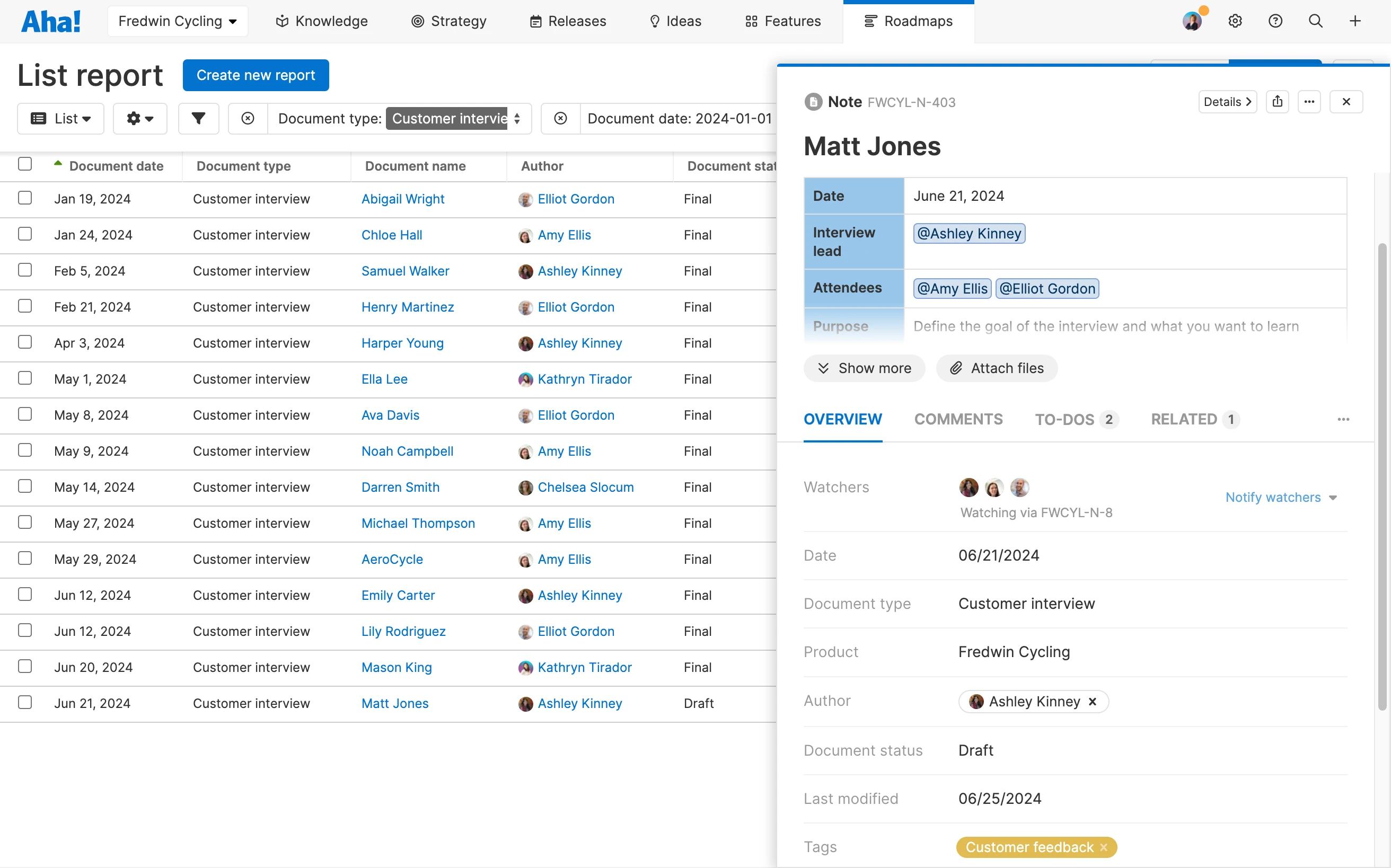Open the settings gear in top bar
Viewport: 1391px width, 868px height.
[1235, 21]
